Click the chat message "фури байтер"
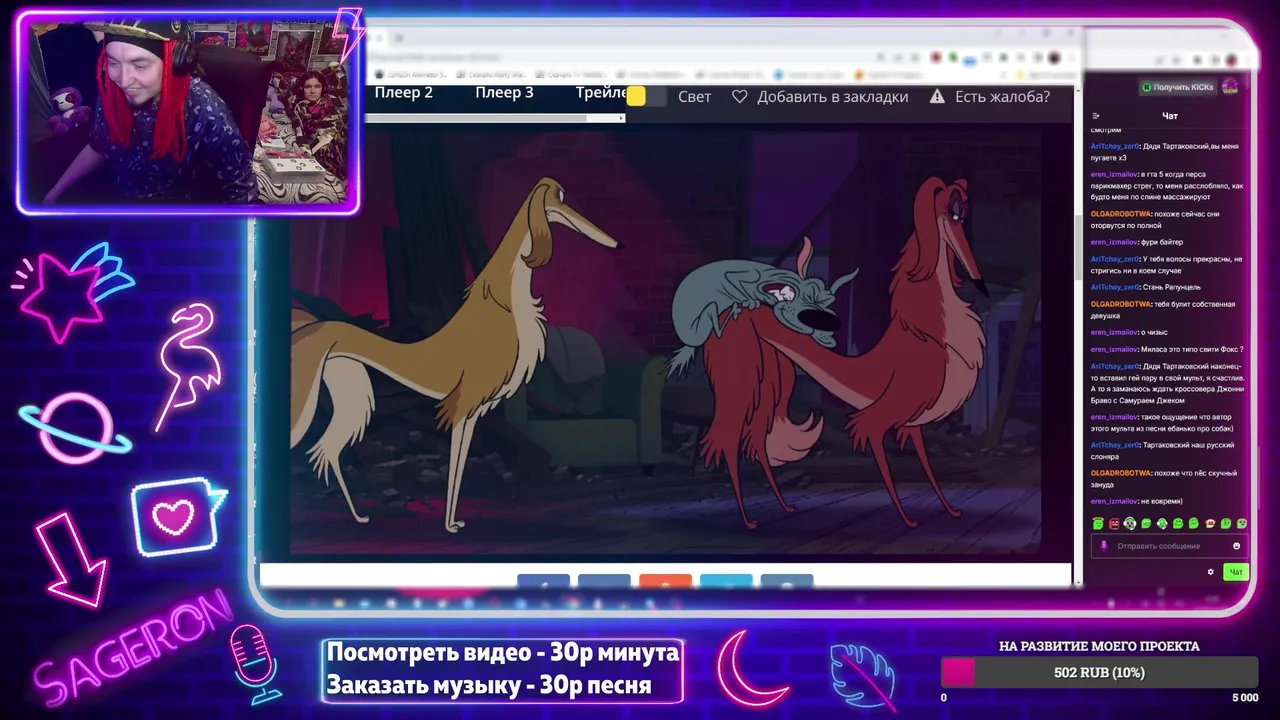This screenshot has height=720, width=1280. (1161, 242)
